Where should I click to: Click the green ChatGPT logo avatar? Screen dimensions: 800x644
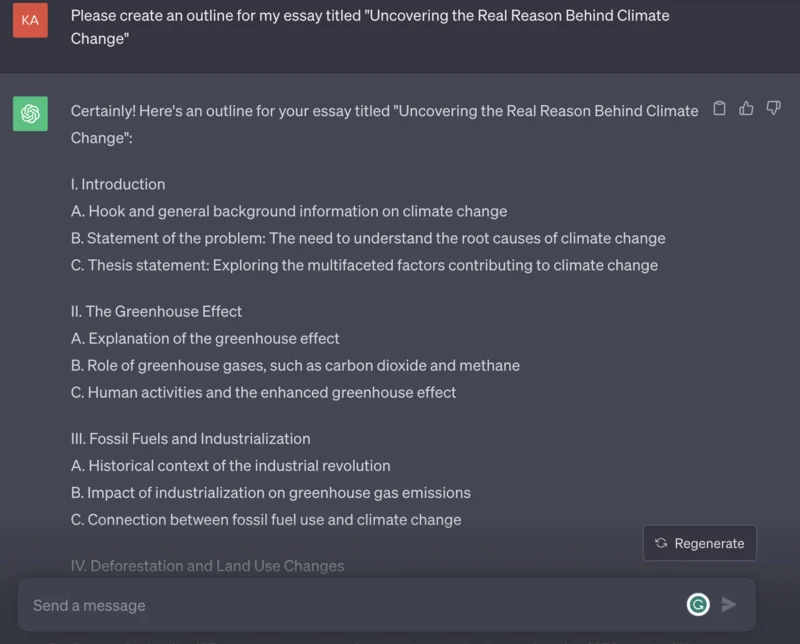point(30,113)
